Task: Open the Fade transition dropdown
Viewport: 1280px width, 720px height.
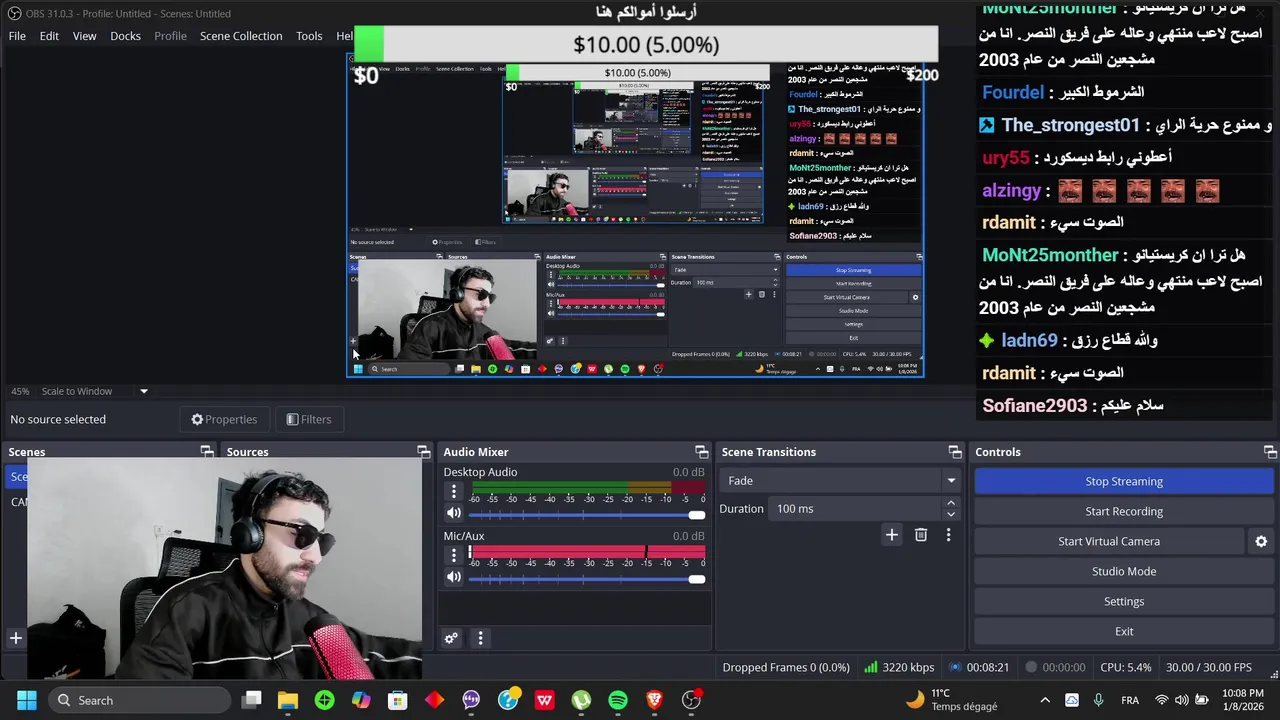Action: coord(840,481)
